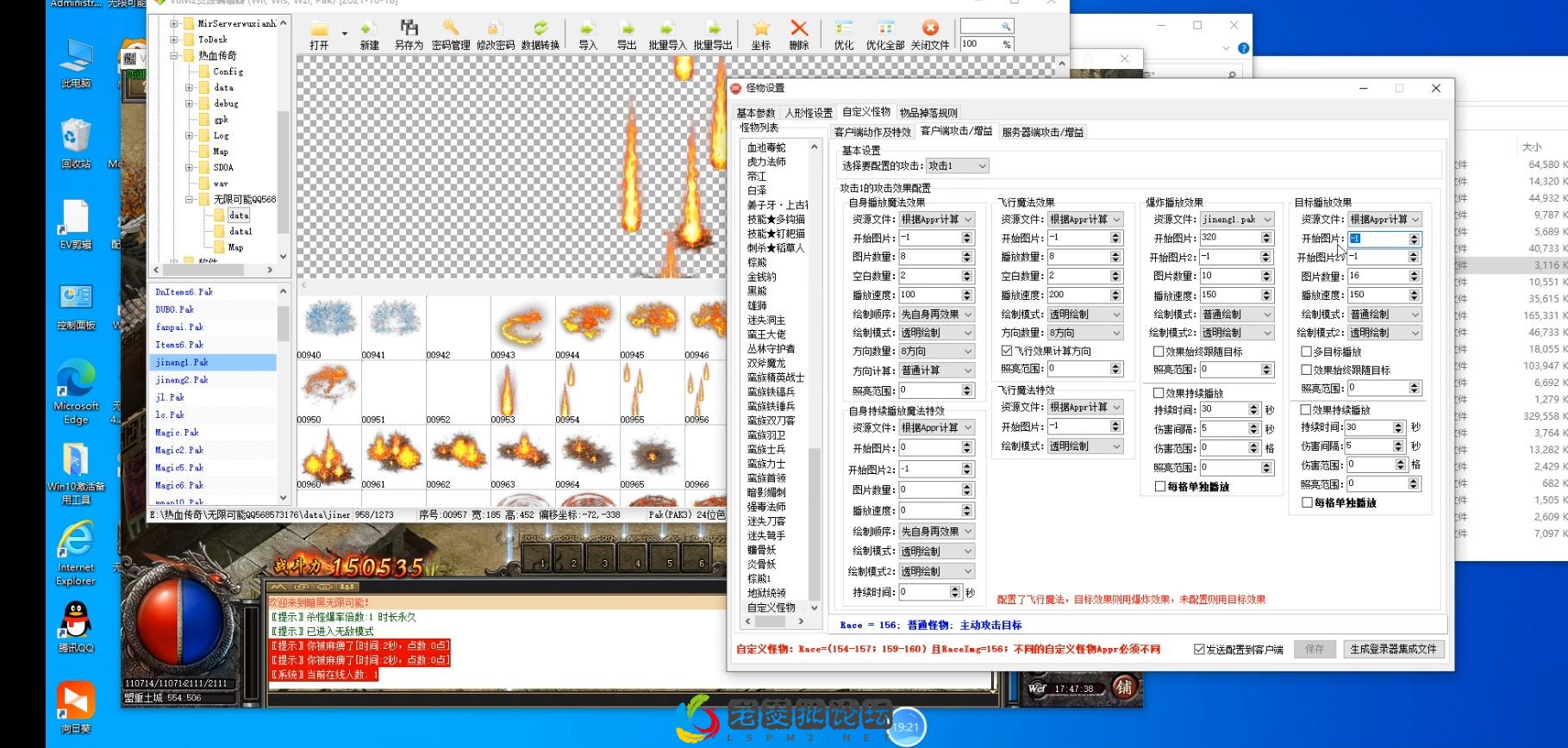The image size is (1568, 748).
Task: Check 每格单独播放 under 目标播放效果
Action: pyautogui.click(x=1307, y=502)
